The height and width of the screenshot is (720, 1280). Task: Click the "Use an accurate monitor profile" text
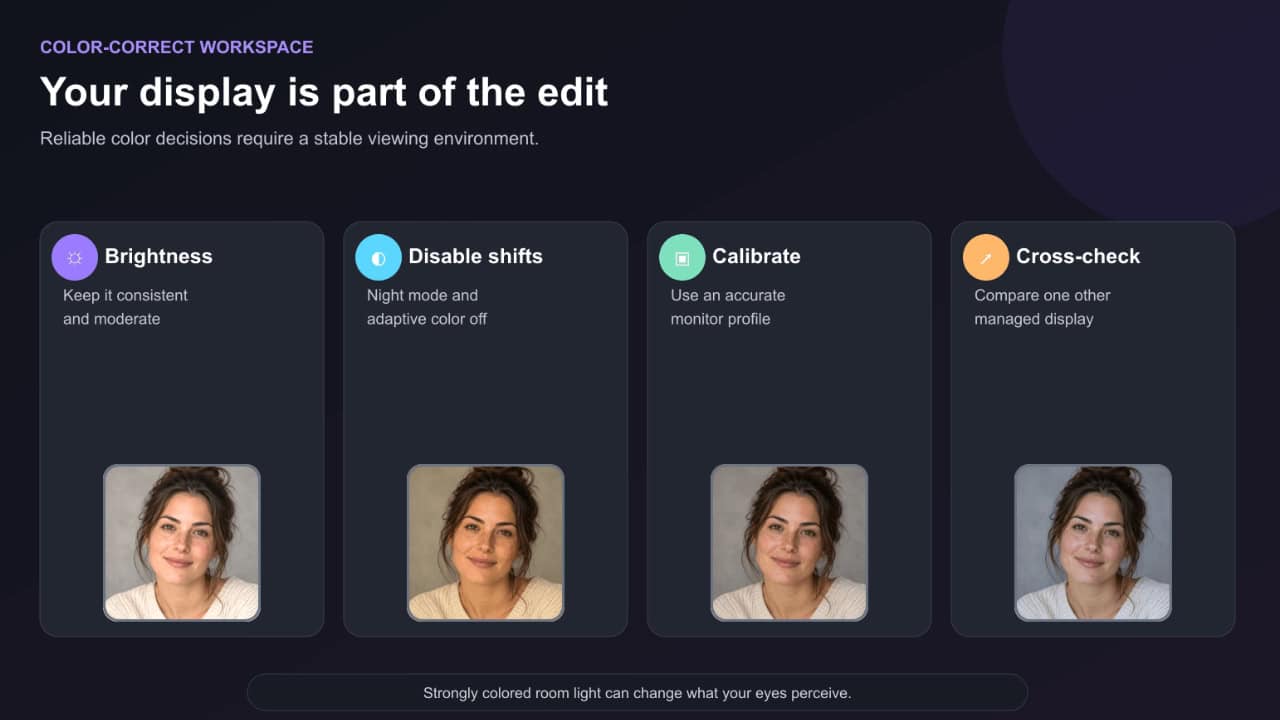coord(728,307)
